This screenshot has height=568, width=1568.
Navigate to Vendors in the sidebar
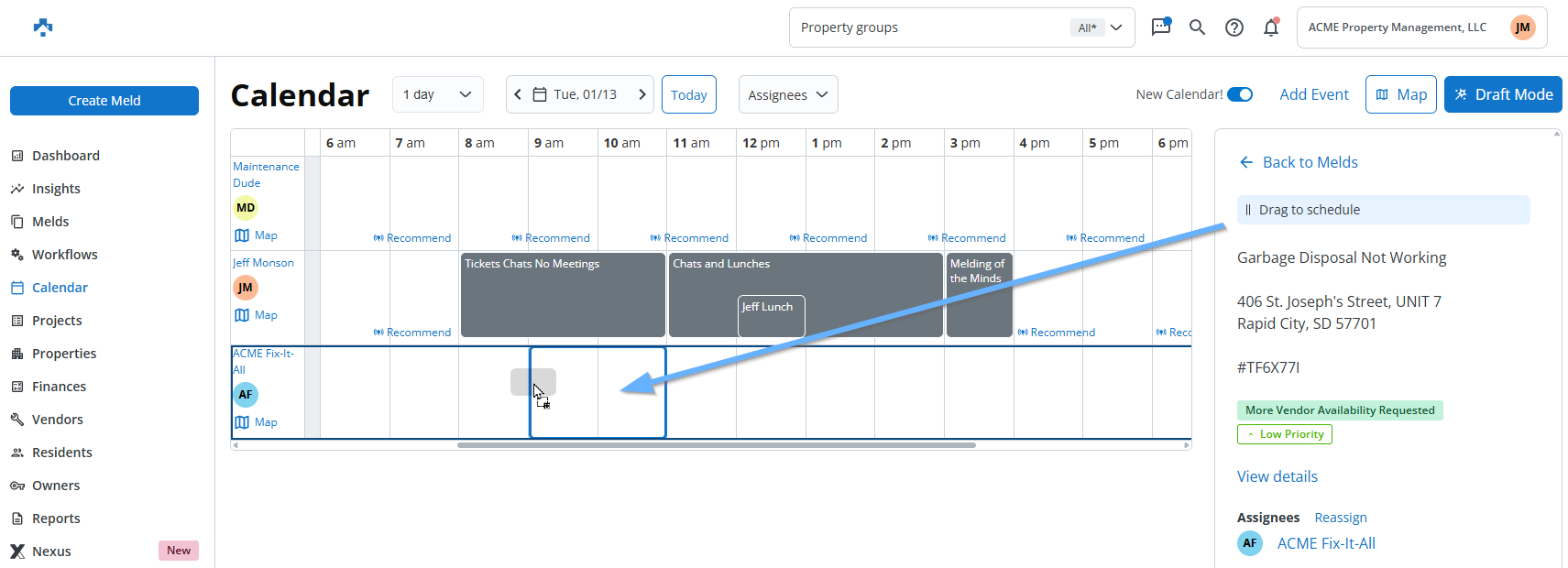pyautogui.click(x=57, y=420)
